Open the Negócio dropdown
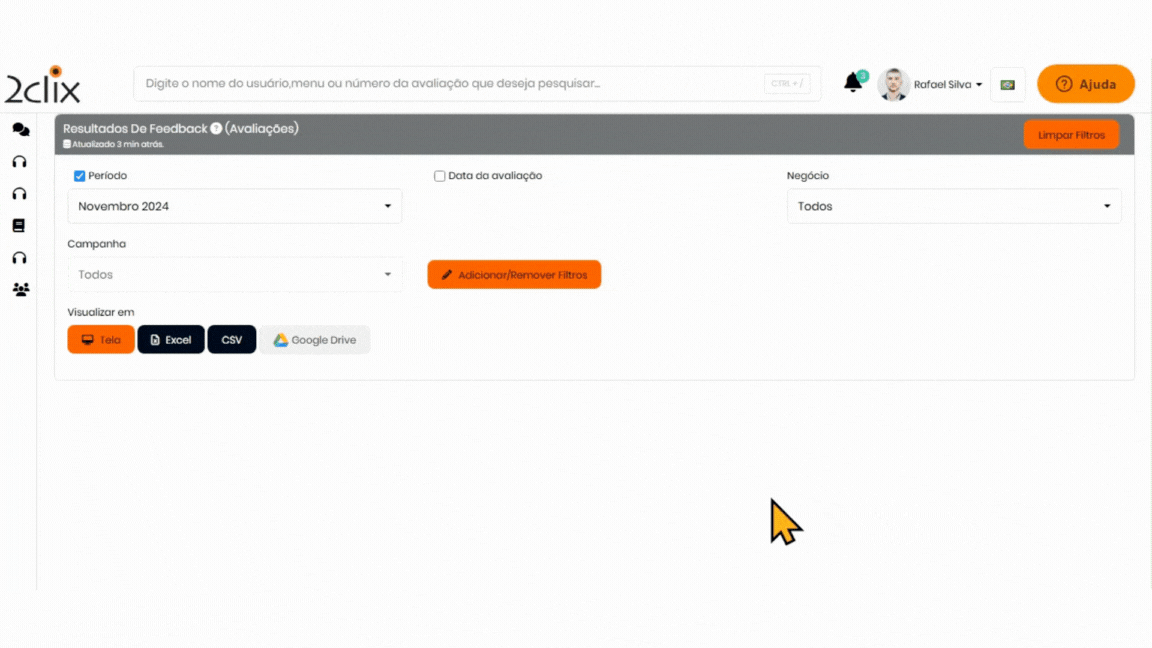 point(953,207)
